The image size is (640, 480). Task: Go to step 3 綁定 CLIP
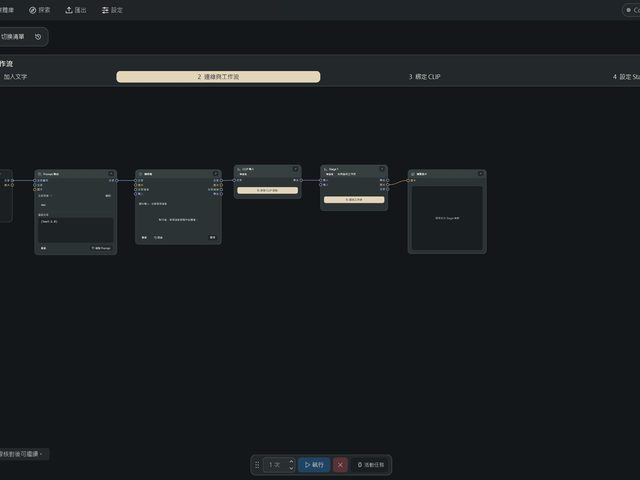[424, 77]
